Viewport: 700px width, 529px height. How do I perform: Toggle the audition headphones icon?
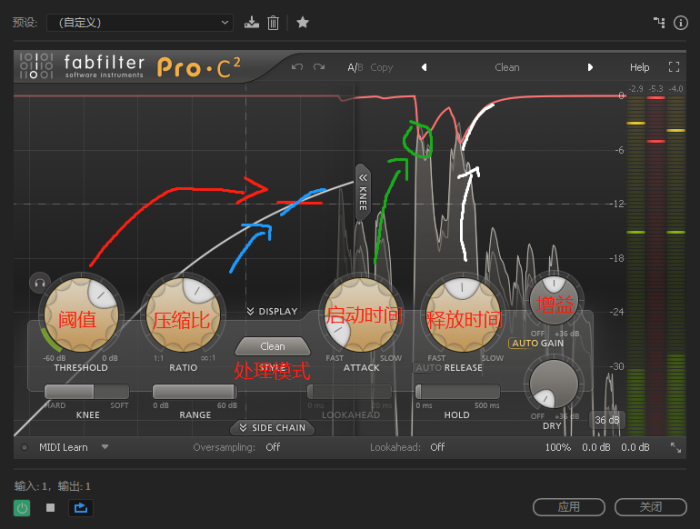[39, 282]
